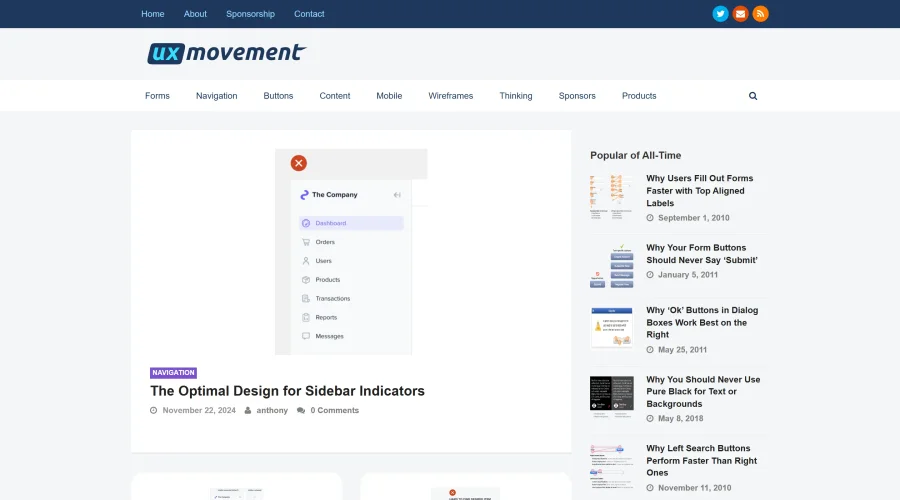This screenshot has width=900, height=500.
Task: Select the Navigation menu item
Action: pos(216,96)
